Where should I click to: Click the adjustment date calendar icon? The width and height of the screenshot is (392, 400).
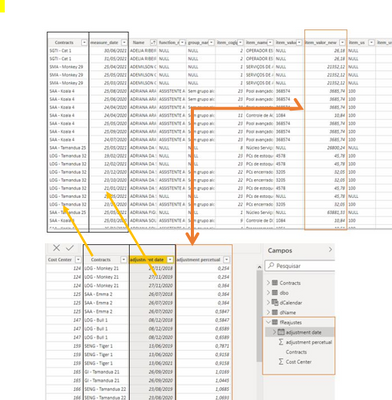(281, 332)
